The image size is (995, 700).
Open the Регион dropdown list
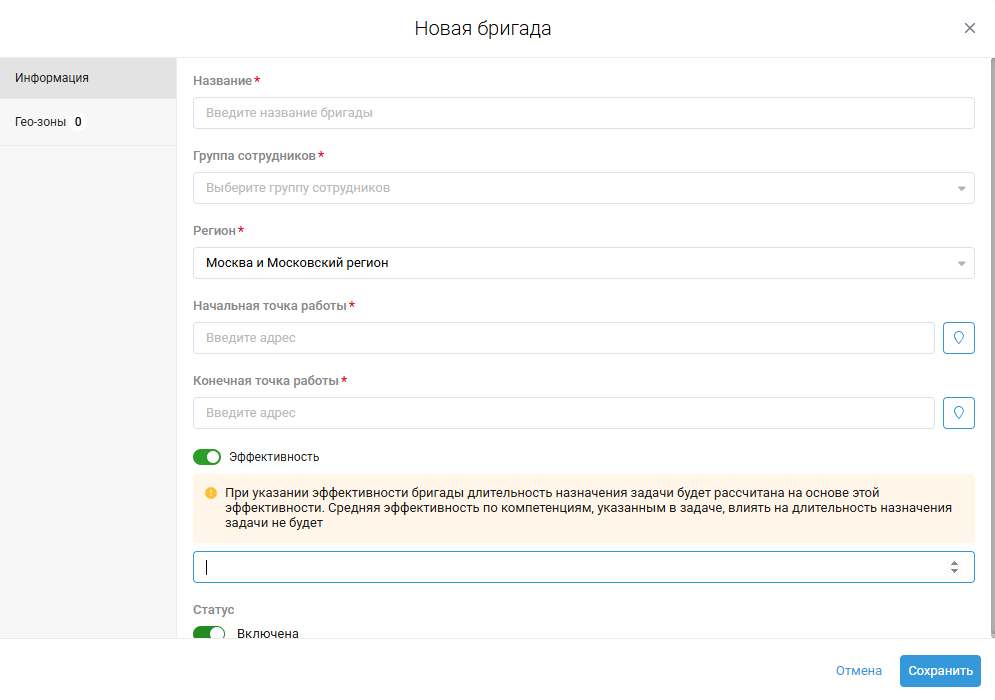[583, 263]
